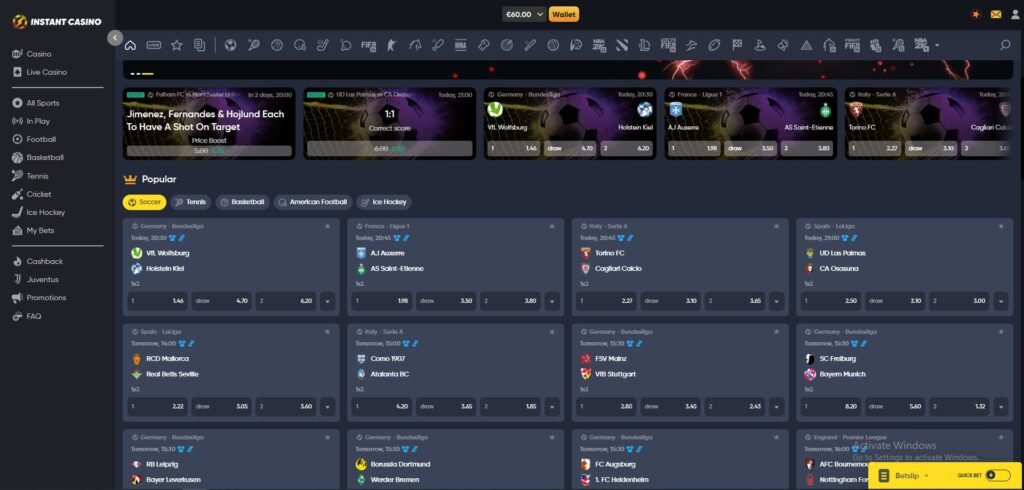Open the LIVE events icon in toolbar
This screenshot has height=490, width=1024.
(154, 45)
